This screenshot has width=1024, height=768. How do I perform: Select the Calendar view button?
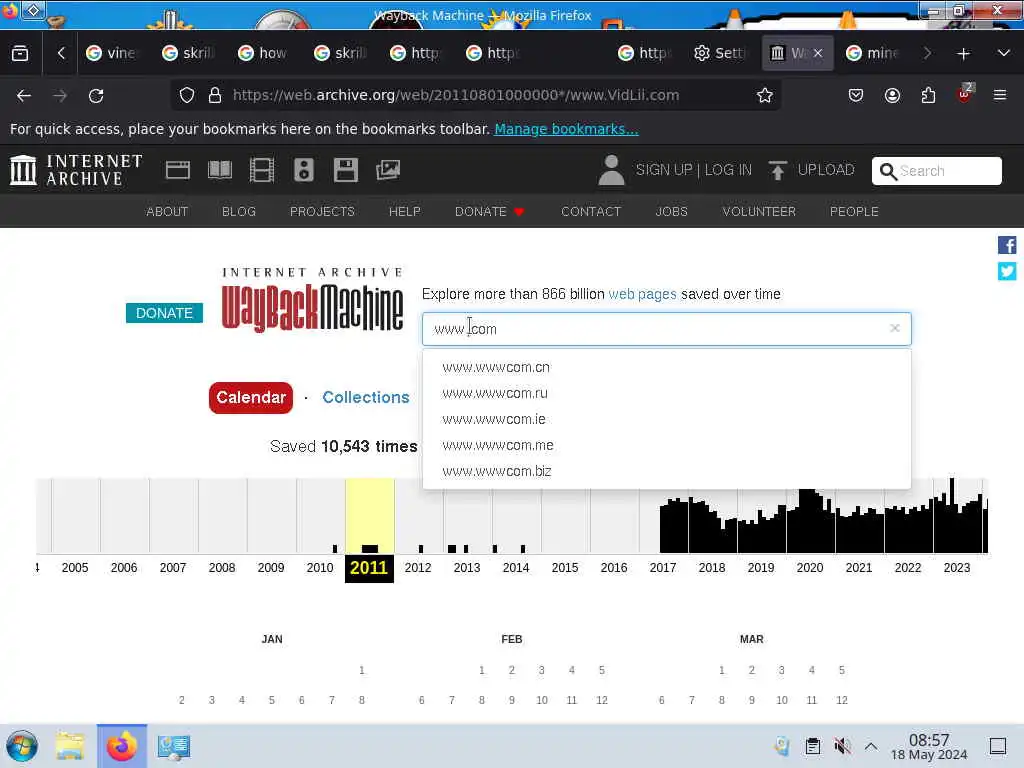[x=251, y=397]
